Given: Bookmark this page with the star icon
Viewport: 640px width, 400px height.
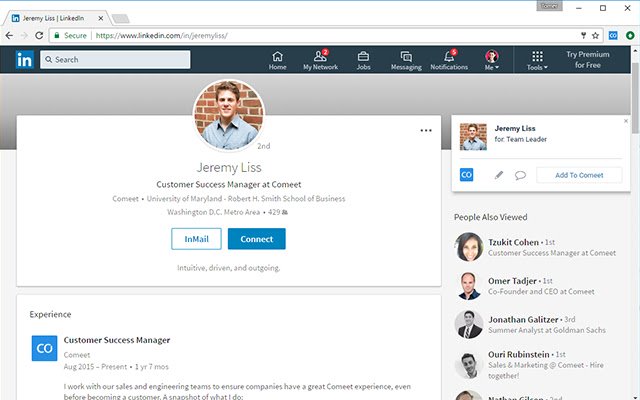Looking at the screenshot, I should (595, 35).
